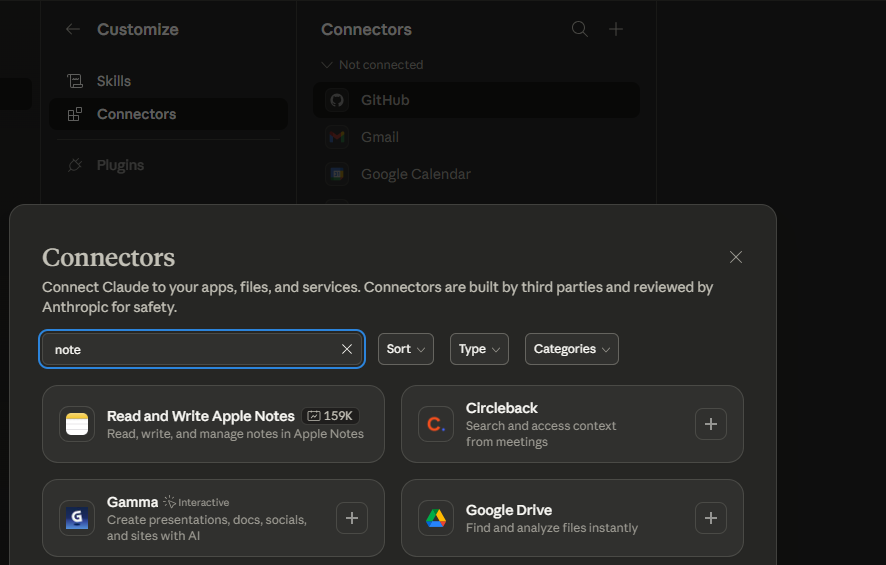Click the Skills scroll icon
The image size is (886, 565).
pyautogui.click(x=75, y=81)
